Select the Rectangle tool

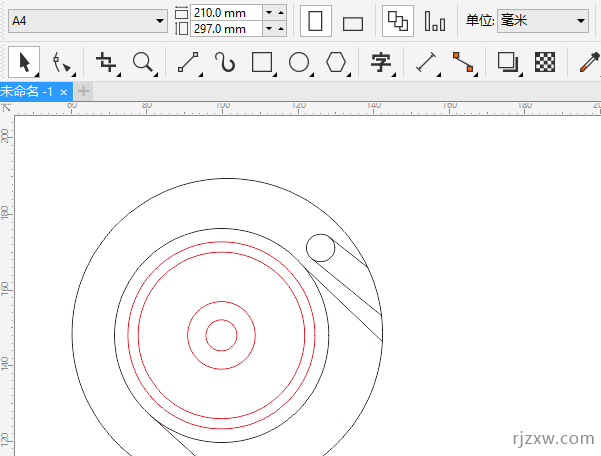(262, 63)
